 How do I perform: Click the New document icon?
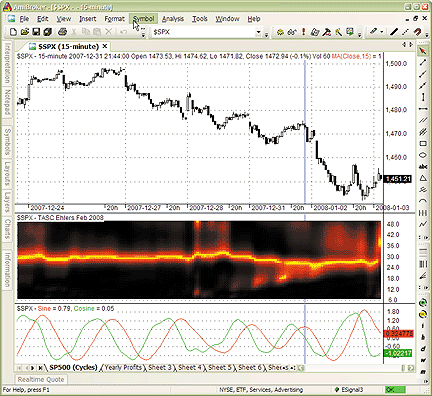[13, 32]
